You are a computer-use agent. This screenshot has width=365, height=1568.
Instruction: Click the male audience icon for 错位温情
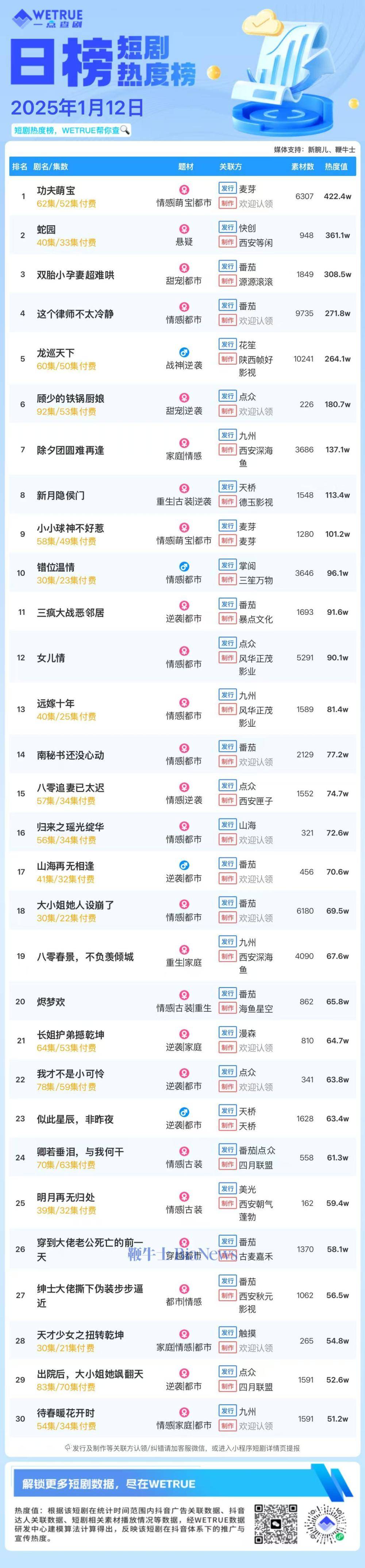[184, 567]
